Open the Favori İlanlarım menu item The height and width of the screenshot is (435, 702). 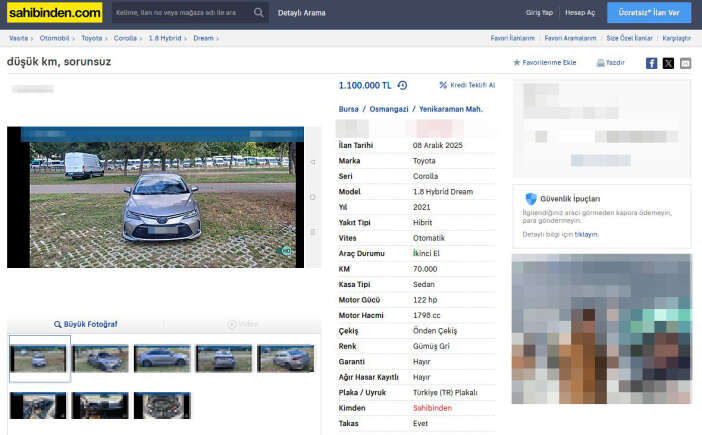point(513,38)
